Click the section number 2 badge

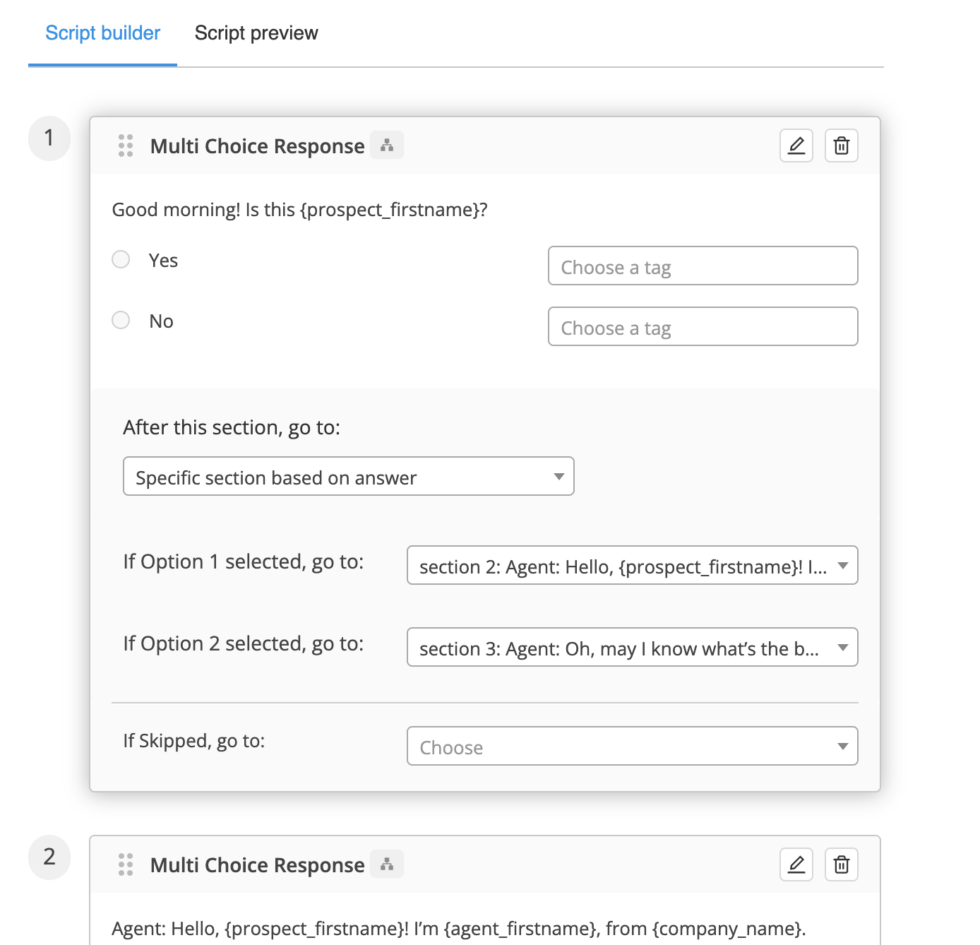coord(49,858)
